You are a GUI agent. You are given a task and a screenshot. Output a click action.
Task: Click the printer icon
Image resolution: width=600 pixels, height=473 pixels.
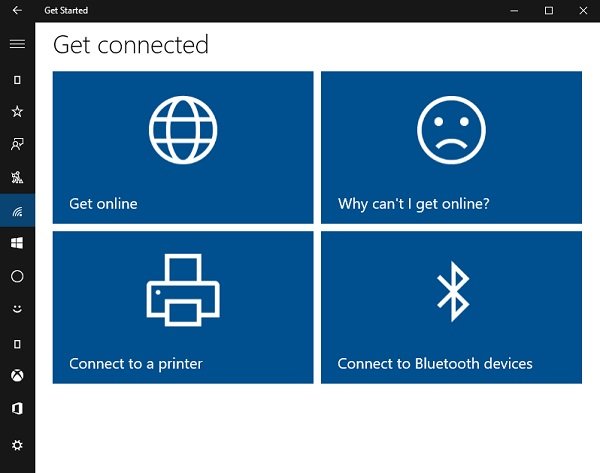tap(183, 289)
